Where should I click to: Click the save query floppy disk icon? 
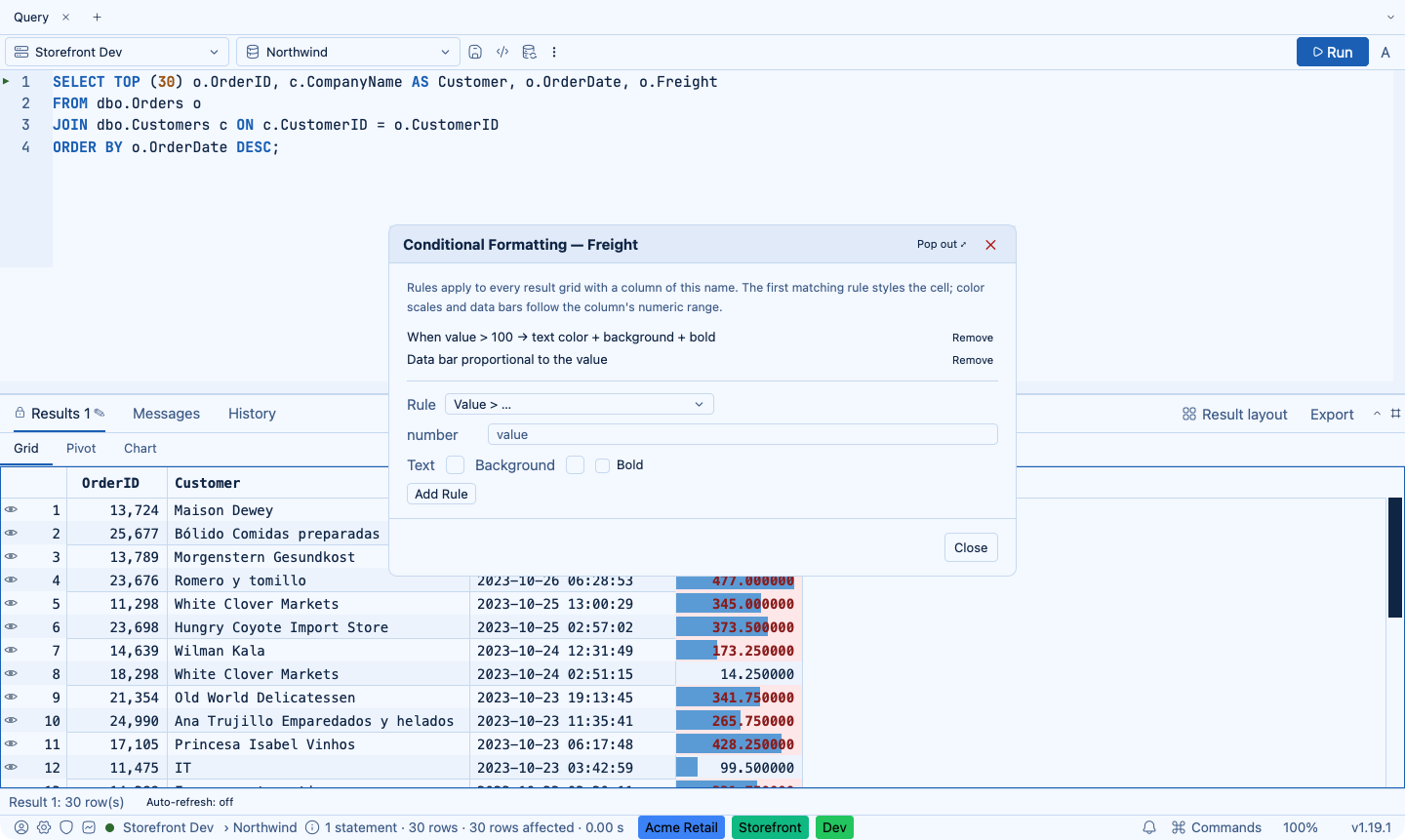[475, 52]
